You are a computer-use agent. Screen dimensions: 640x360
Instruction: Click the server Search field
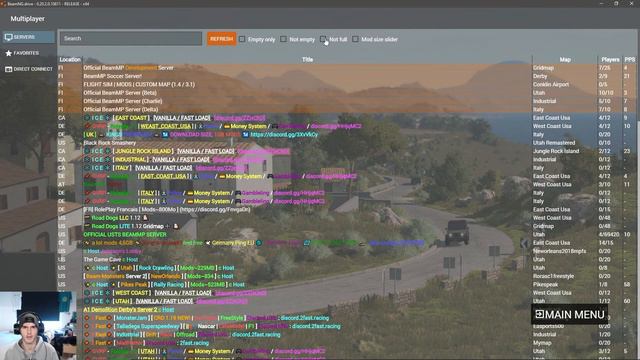[x=131, y=39]
